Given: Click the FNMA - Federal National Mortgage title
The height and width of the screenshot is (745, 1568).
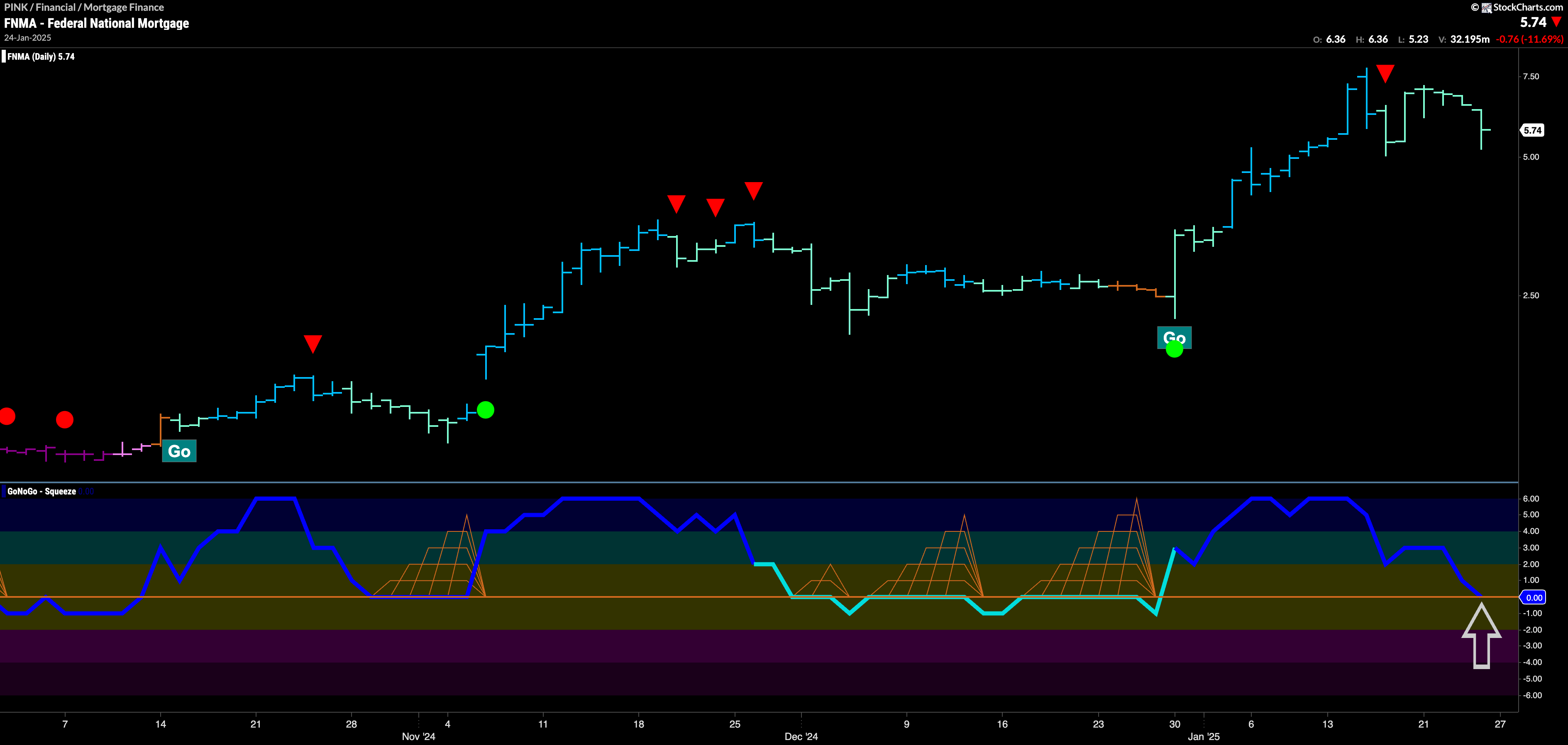Looking at the screenshot, I should point(97,23).
